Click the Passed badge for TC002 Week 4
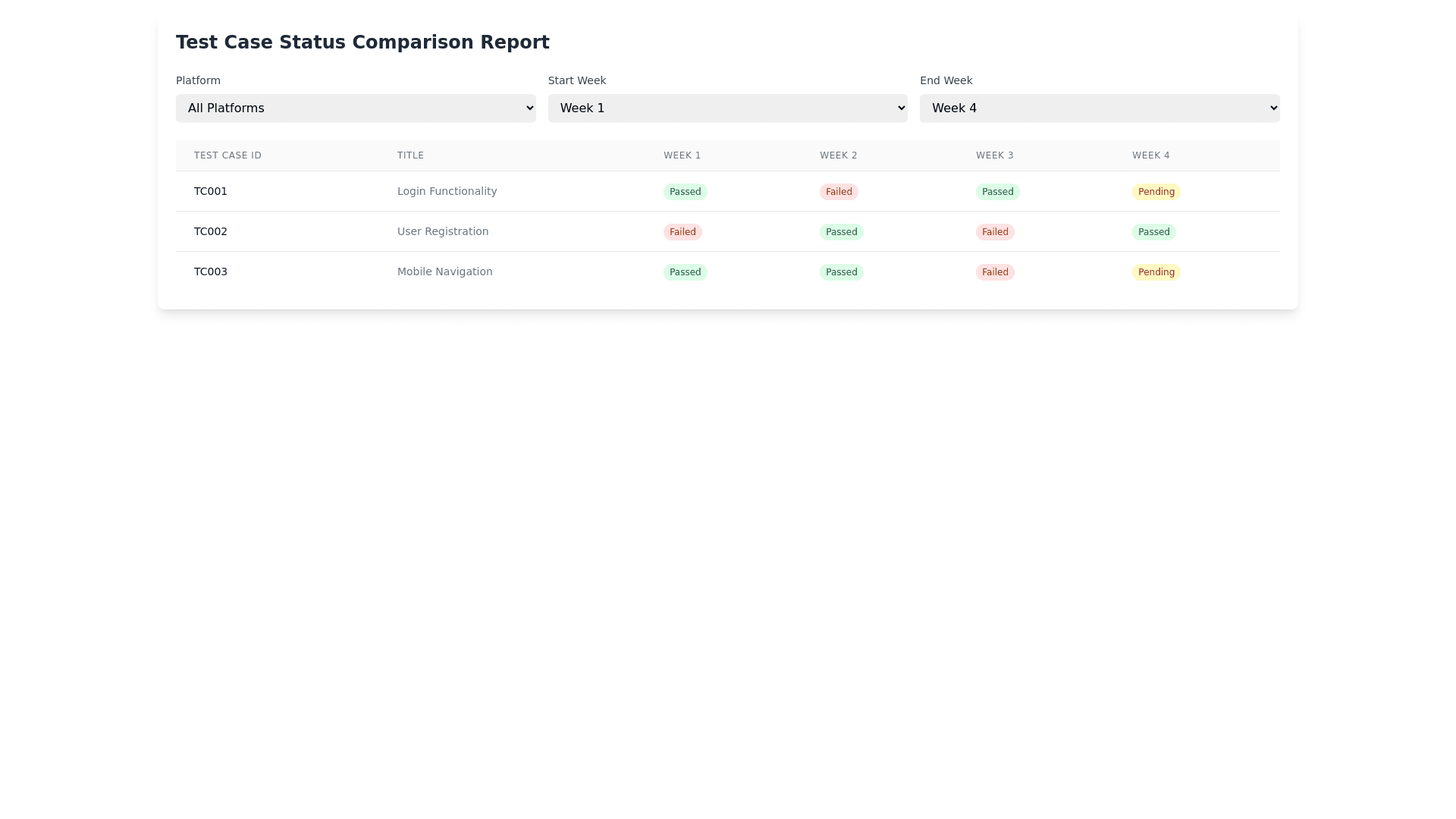 tap(1153, 231)
